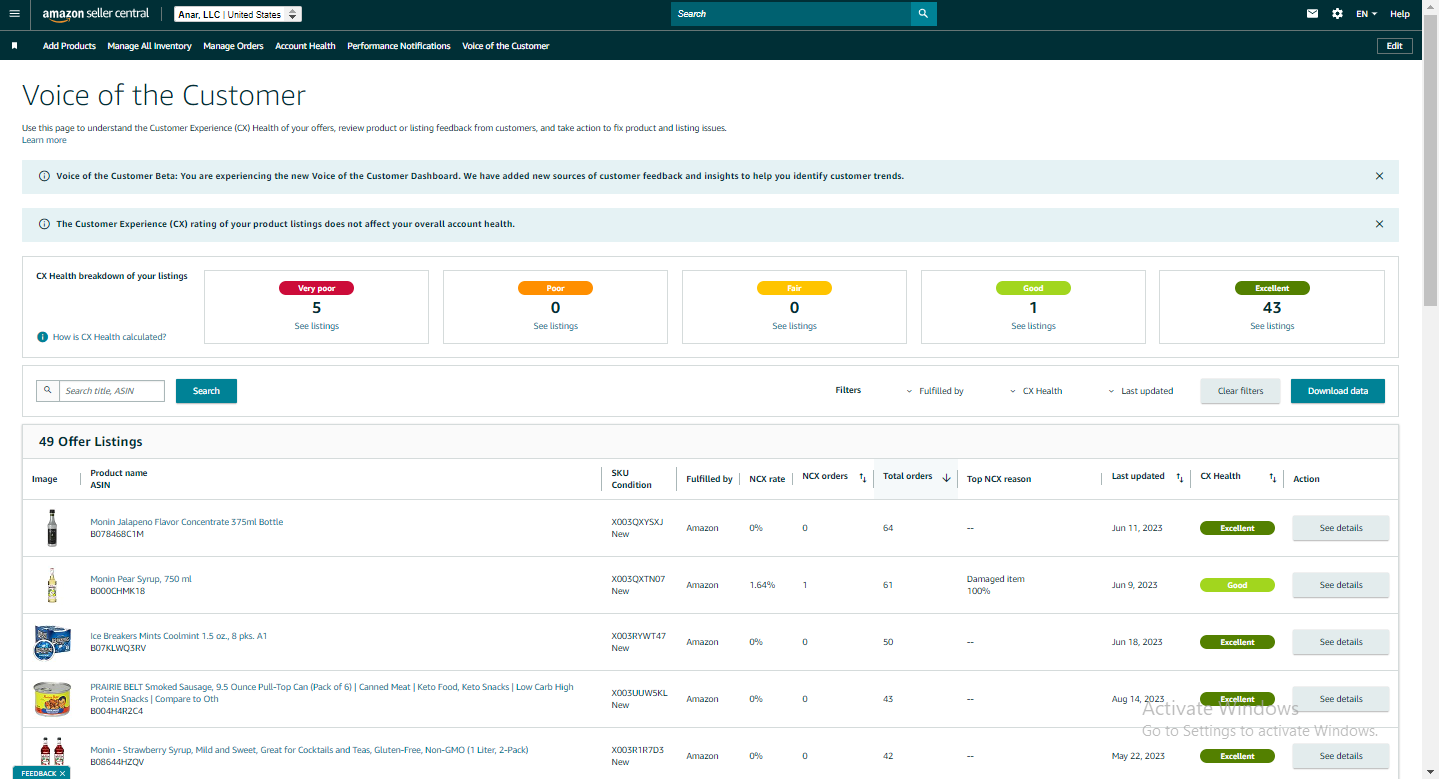This screenshot has height=779, width=1439.
Task: Expand the Last updated filter
Action: pos(1141,391)
